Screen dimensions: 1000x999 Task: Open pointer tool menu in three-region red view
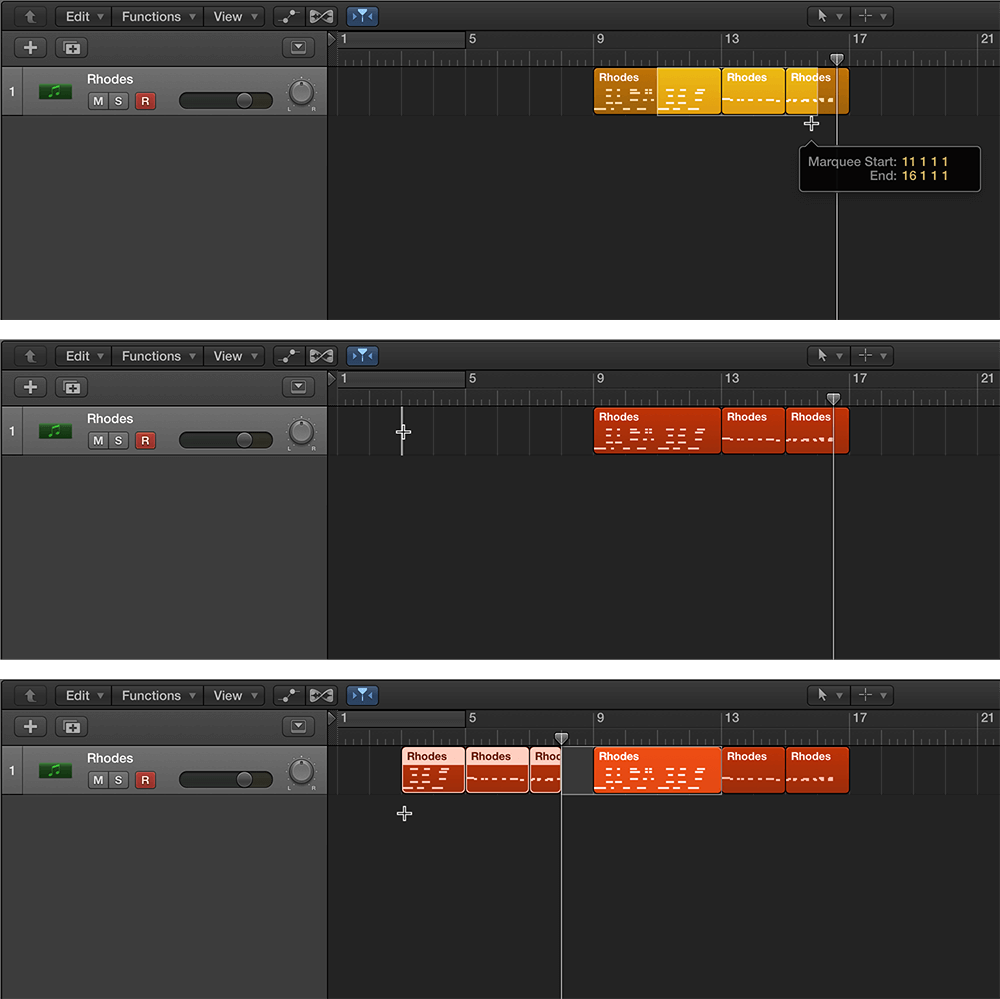829,356
